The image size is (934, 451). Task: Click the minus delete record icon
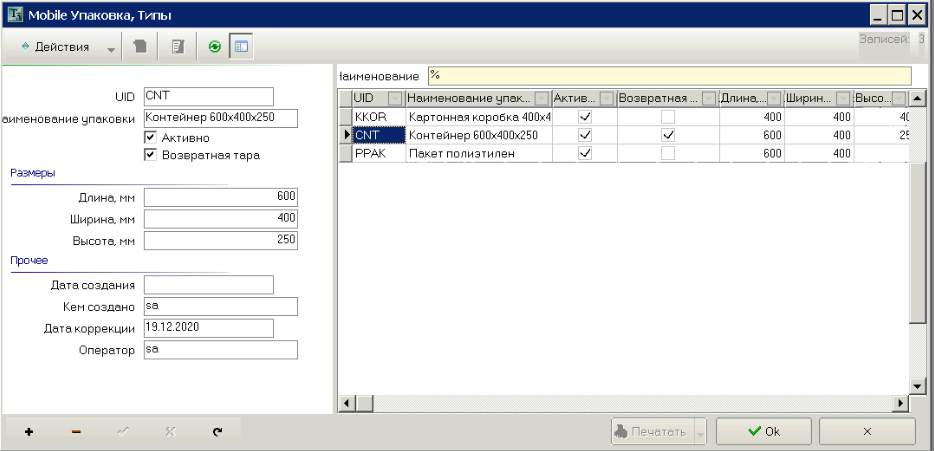(76, 432)
